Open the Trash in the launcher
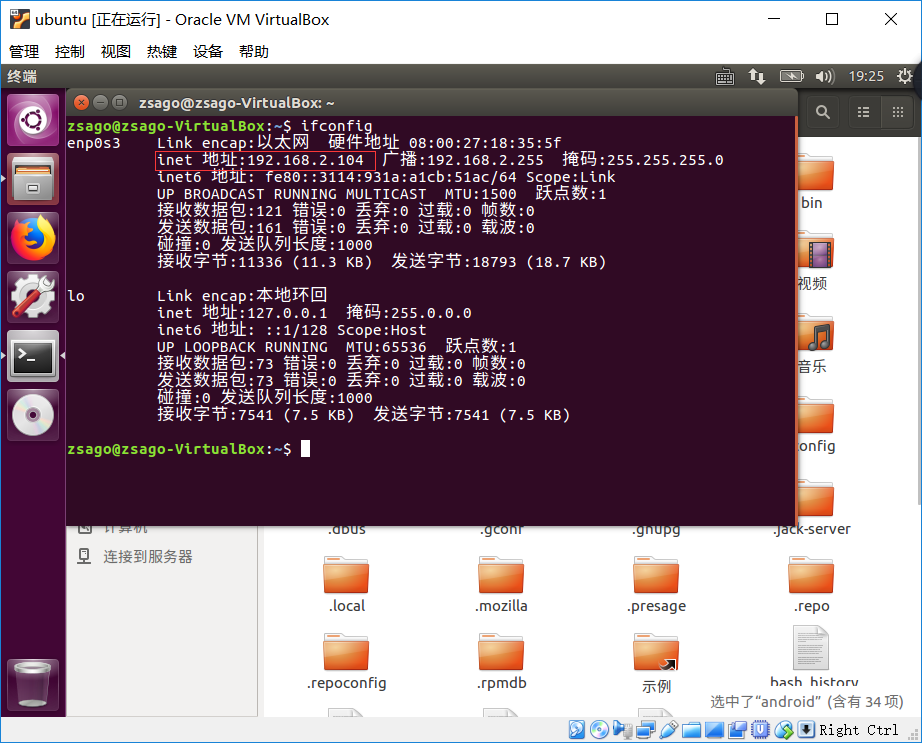922x743 pixels. [x=33, y=684]
